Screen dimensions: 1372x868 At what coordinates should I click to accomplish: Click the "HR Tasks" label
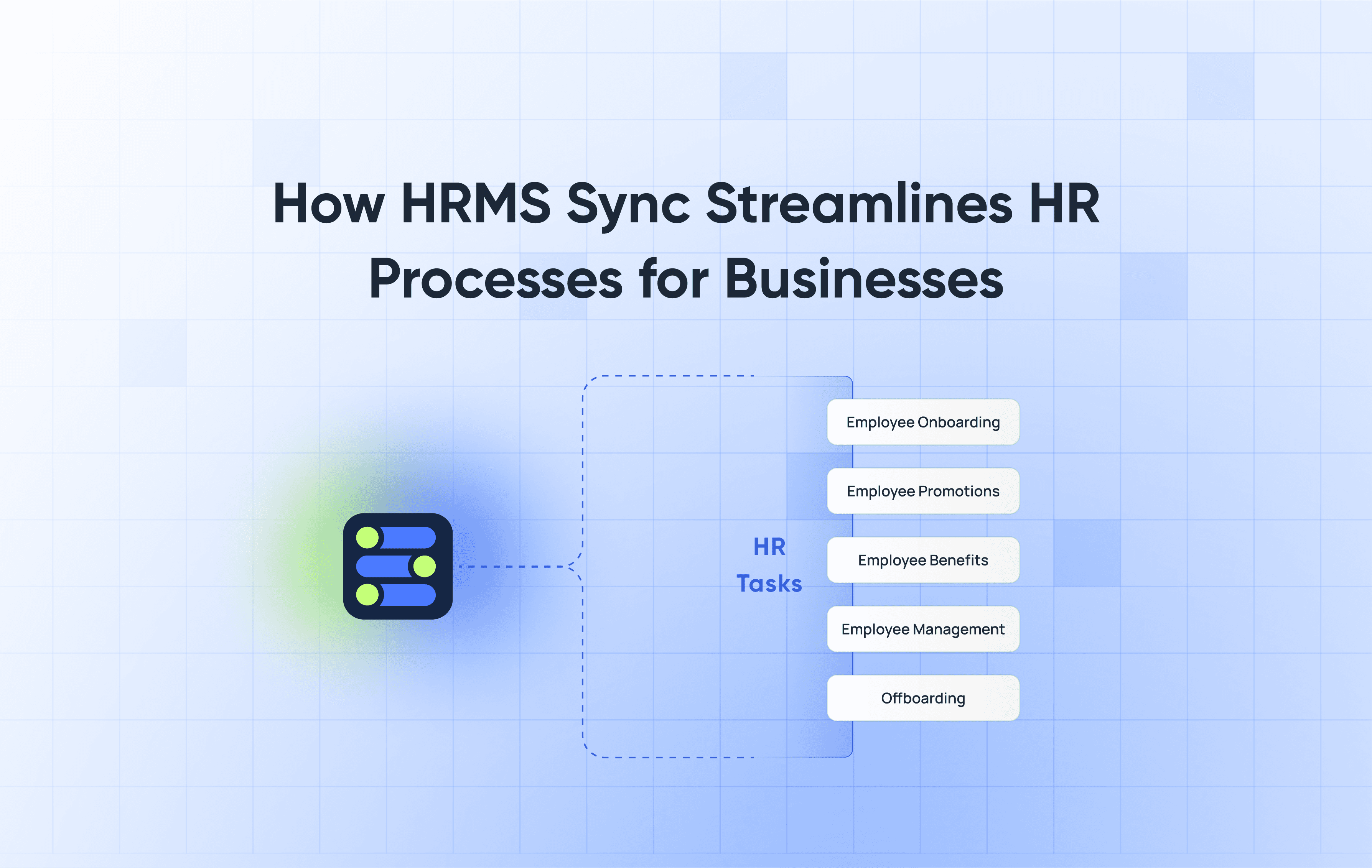(769, 565)
